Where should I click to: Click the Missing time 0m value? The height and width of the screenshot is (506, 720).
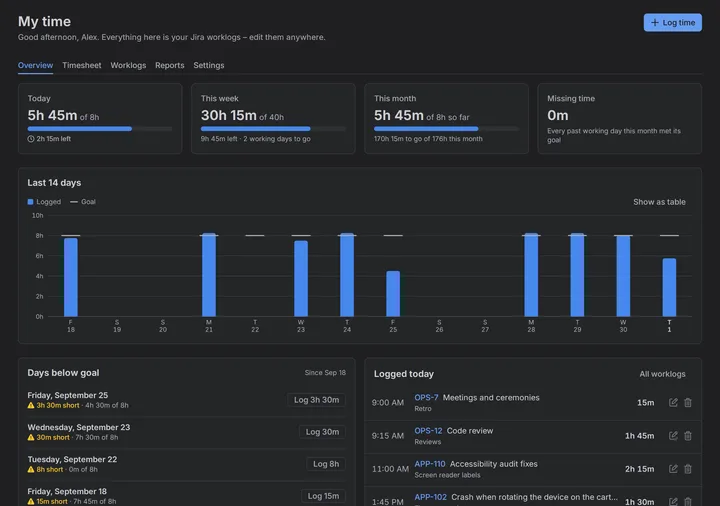tap(557, 115)
